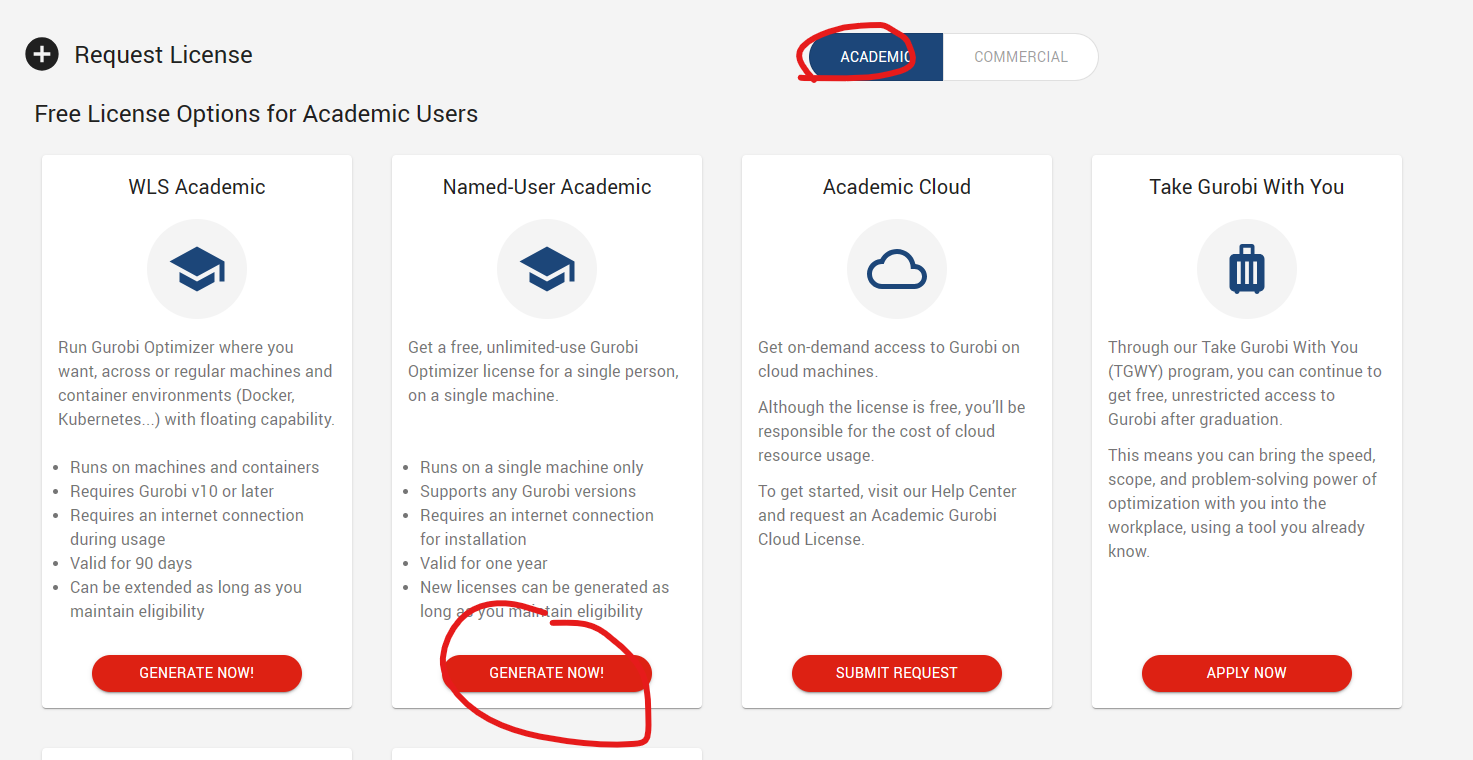The height and width of the screenshot is (760, 1473).
Task: Click the Take Gurobi With You suitcase icon
Action: (x=1246, y=269)
